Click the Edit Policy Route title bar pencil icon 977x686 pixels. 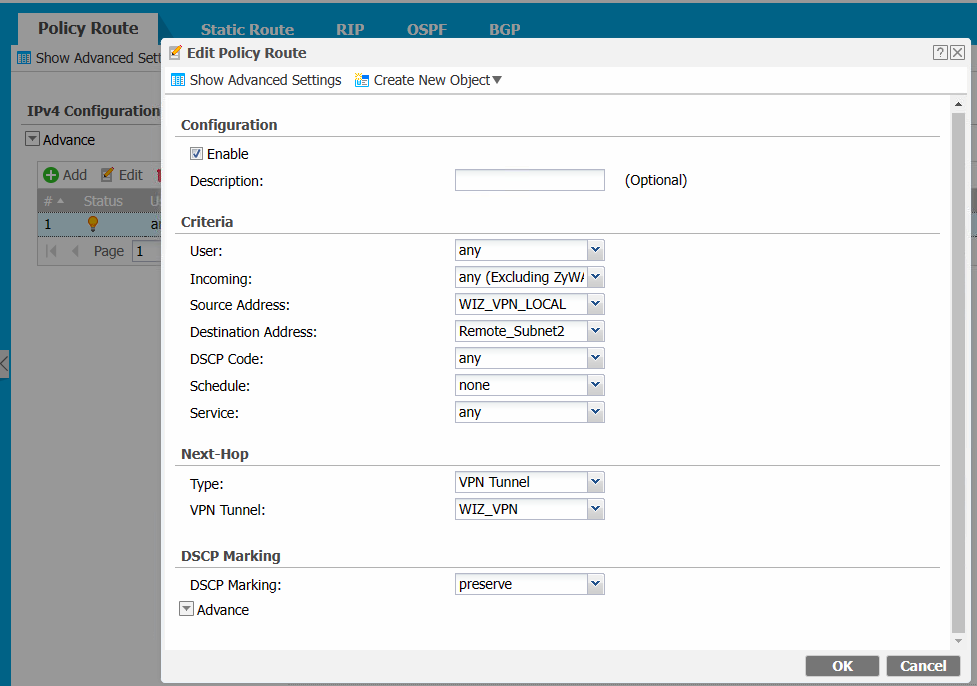click(174, 52)
